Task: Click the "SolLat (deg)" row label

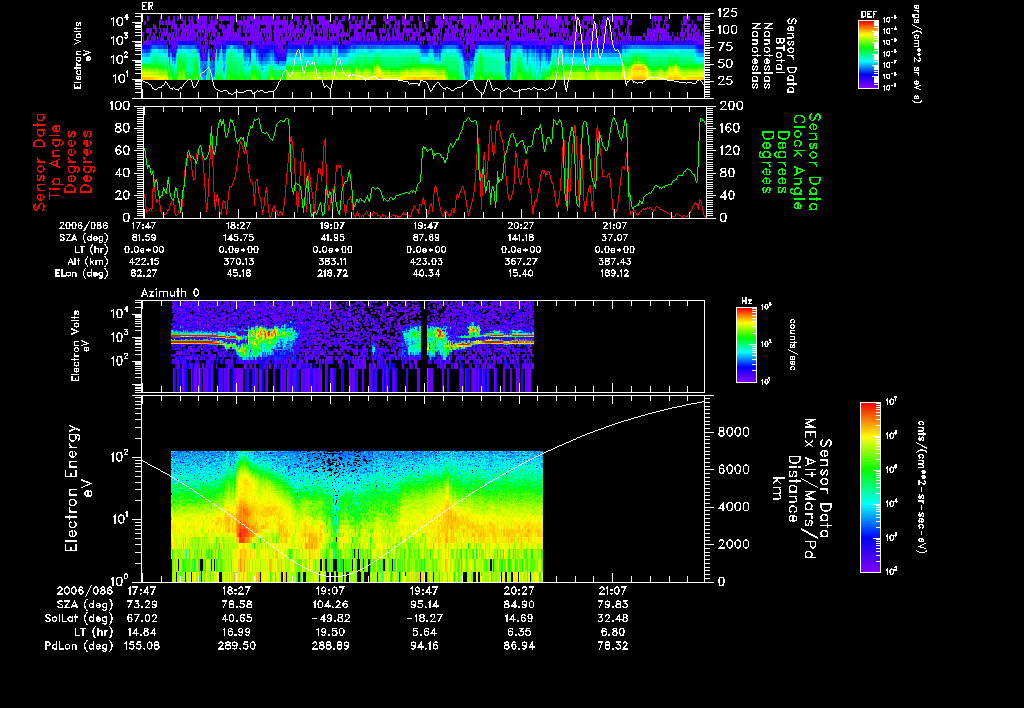Action: pyautogui.click(x=79, y=618)
